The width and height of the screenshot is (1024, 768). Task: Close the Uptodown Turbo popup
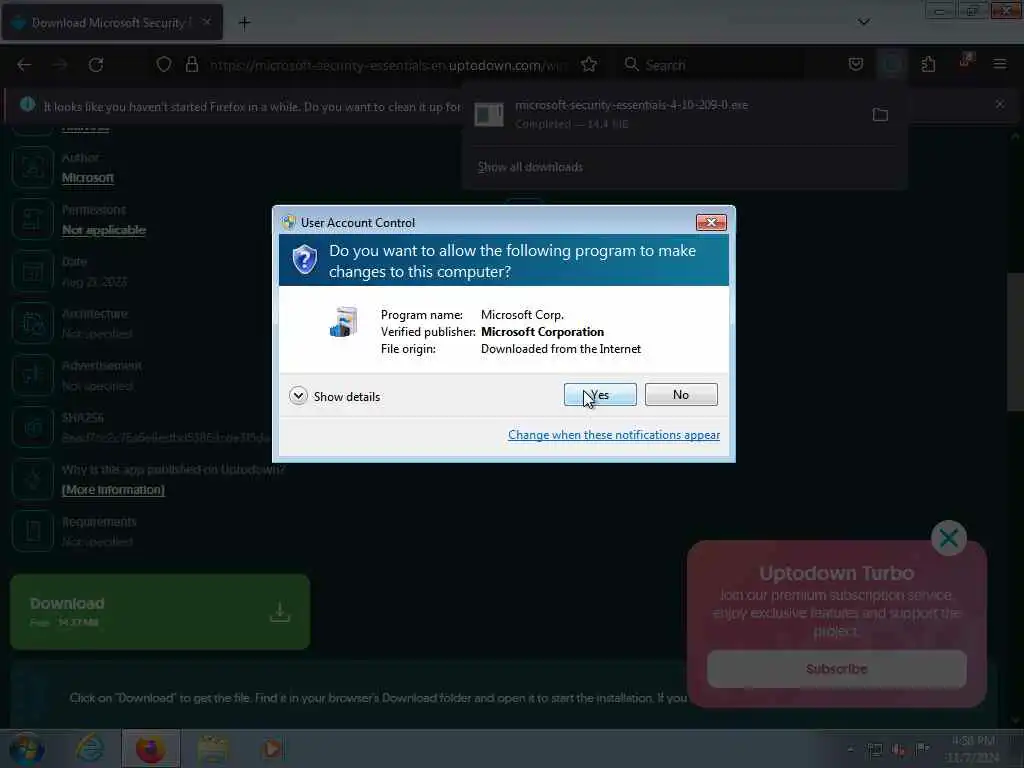(x=948, y=538)
